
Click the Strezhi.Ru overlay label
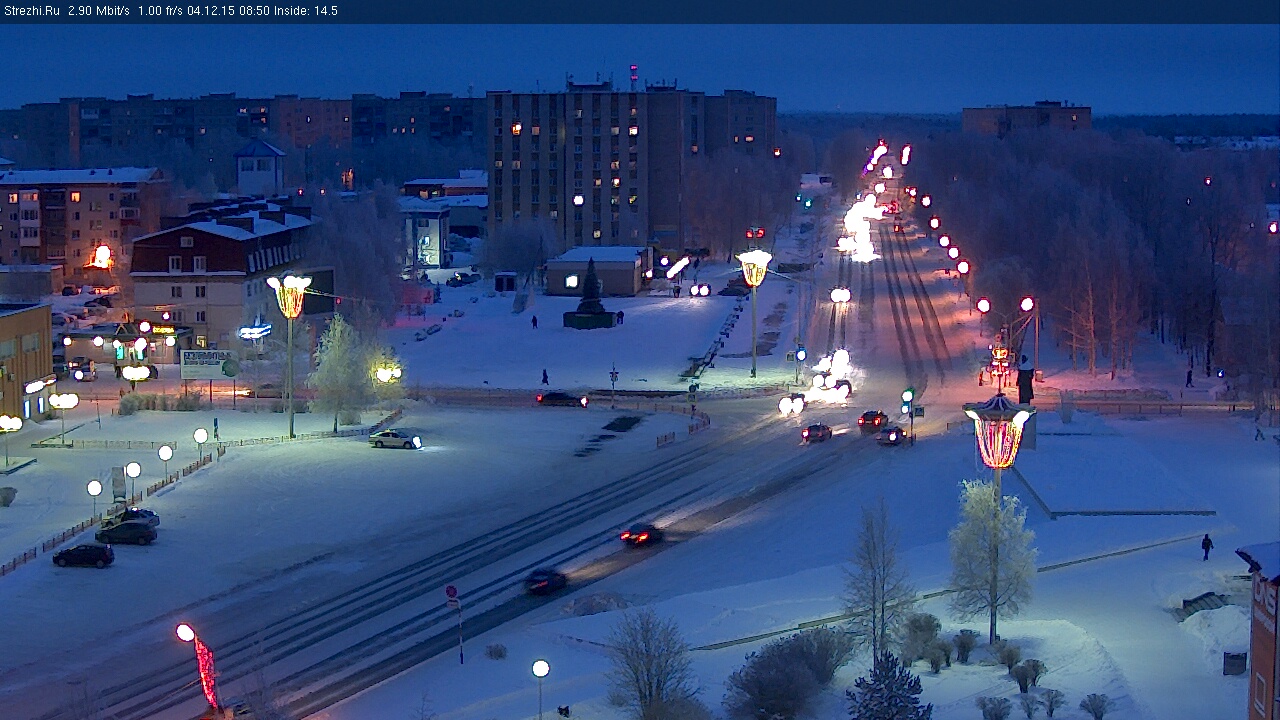[30, 11]
